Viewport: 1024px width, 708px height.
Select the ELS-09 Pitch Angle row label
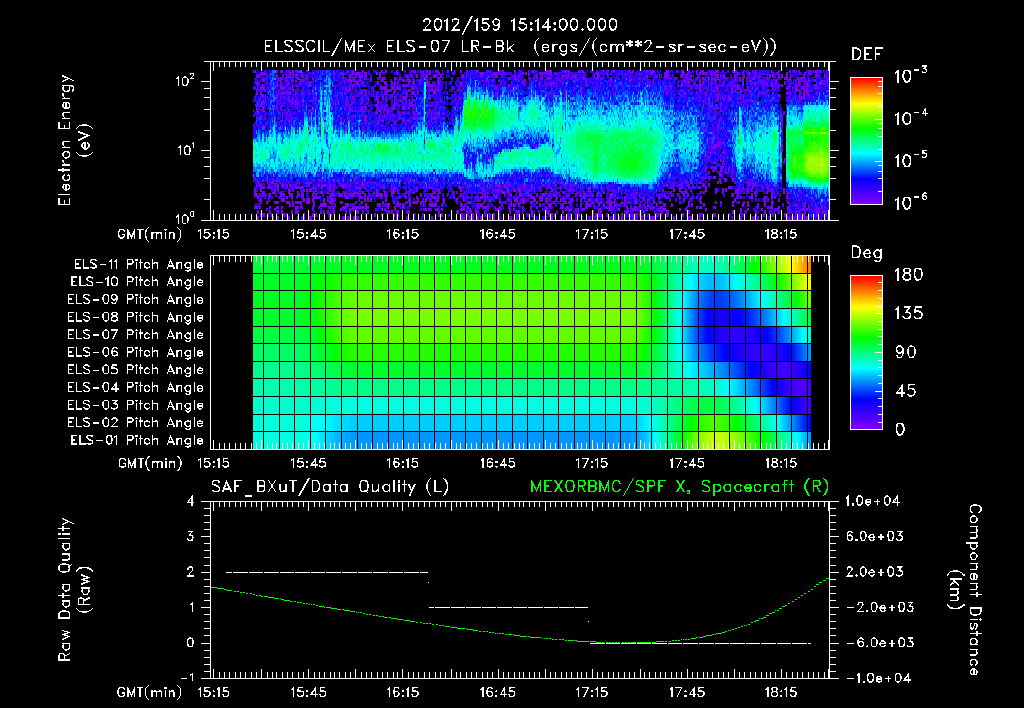[135, 300]
